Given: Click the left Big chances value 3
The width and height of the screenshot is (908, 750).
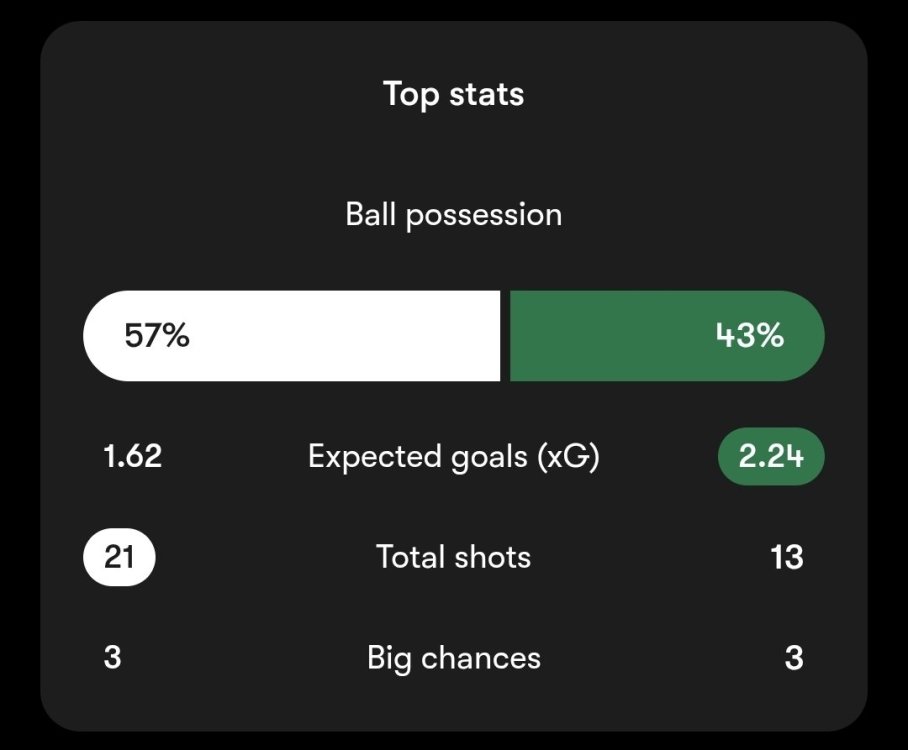Looking at the screenshot, I should point(112,658).
